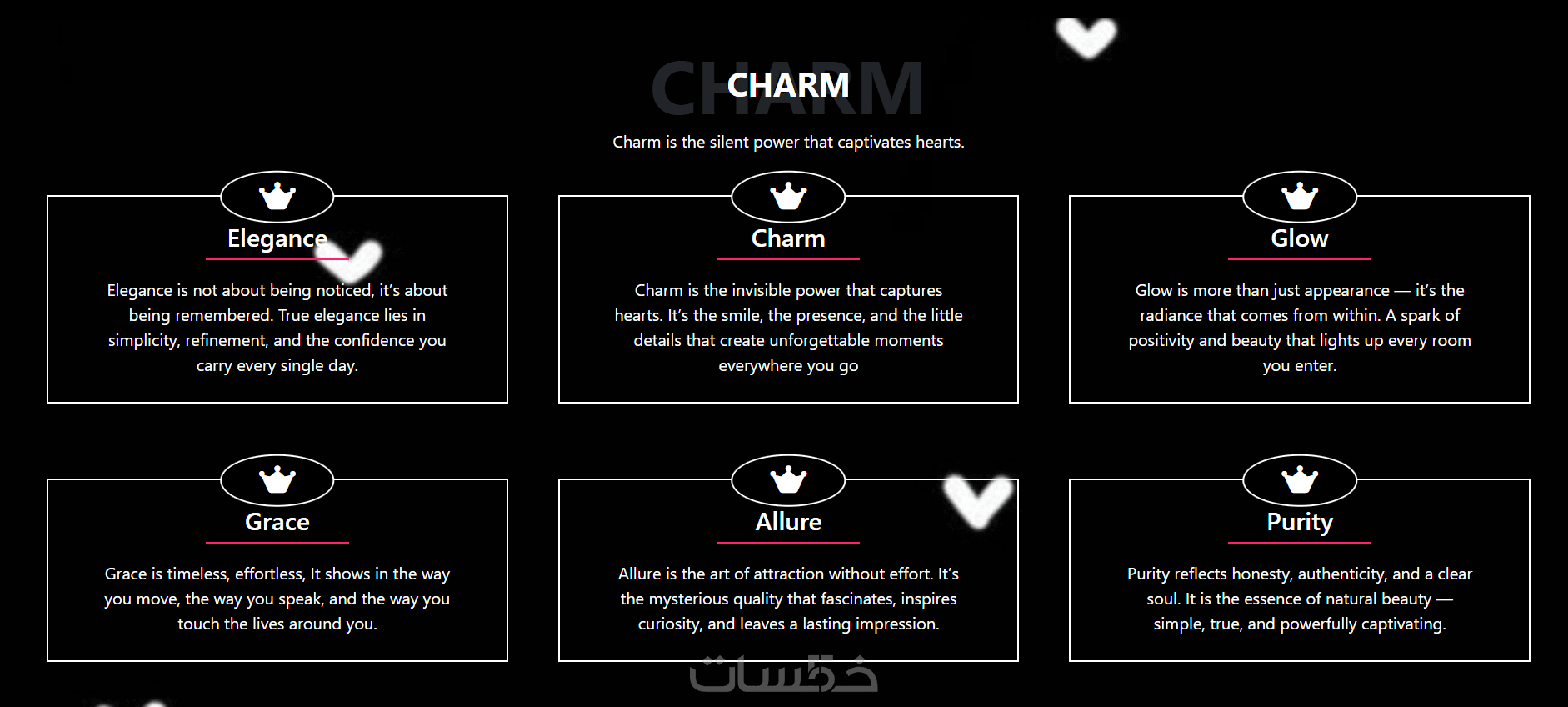Click the crown icon above Grace
This screenshot has width=1568, height=707.
click(x=277, y=481)
